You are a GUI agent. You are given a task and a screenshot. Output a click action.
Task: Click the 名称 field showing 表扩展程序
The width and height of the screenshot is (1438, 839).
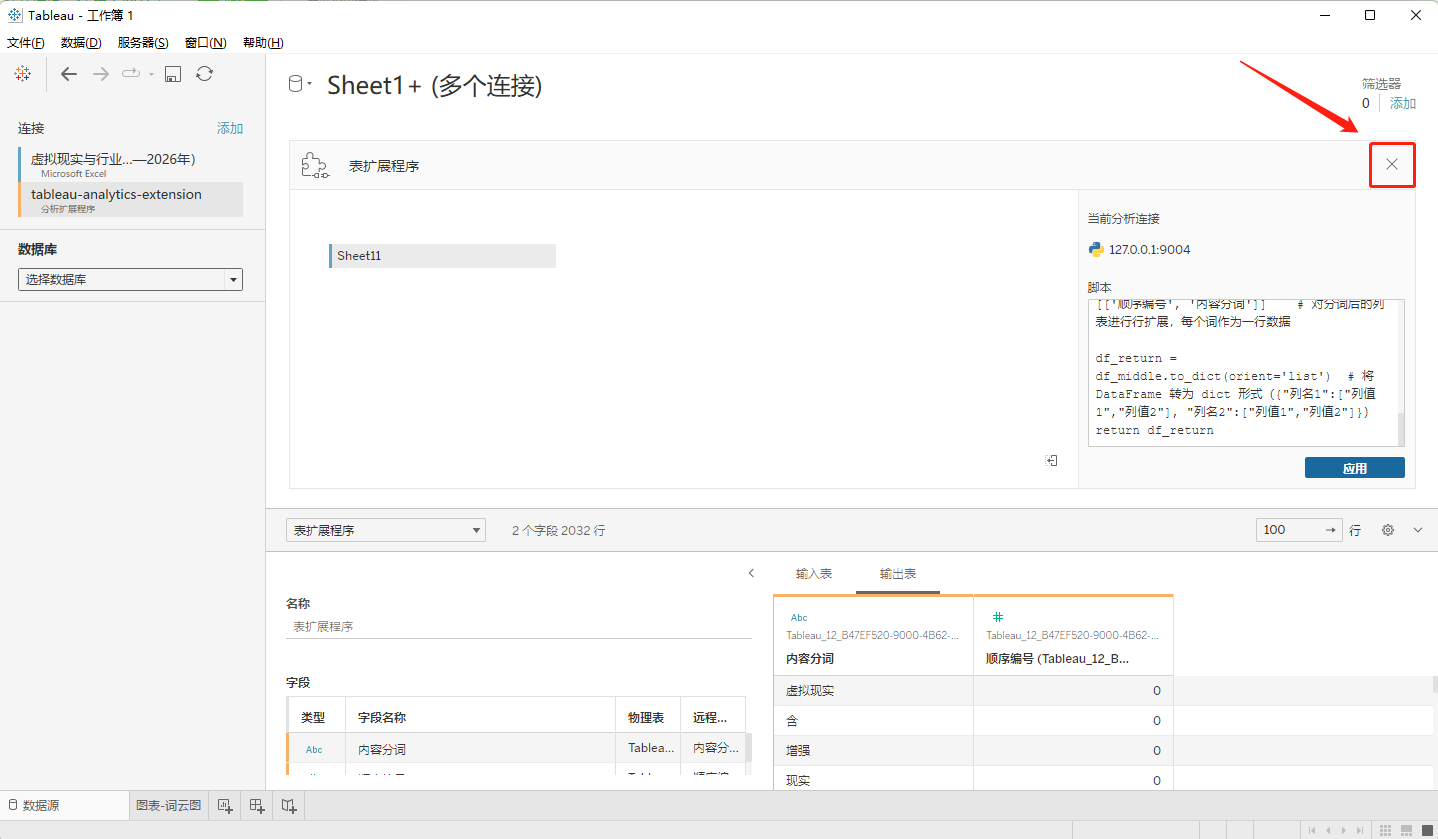518,627
